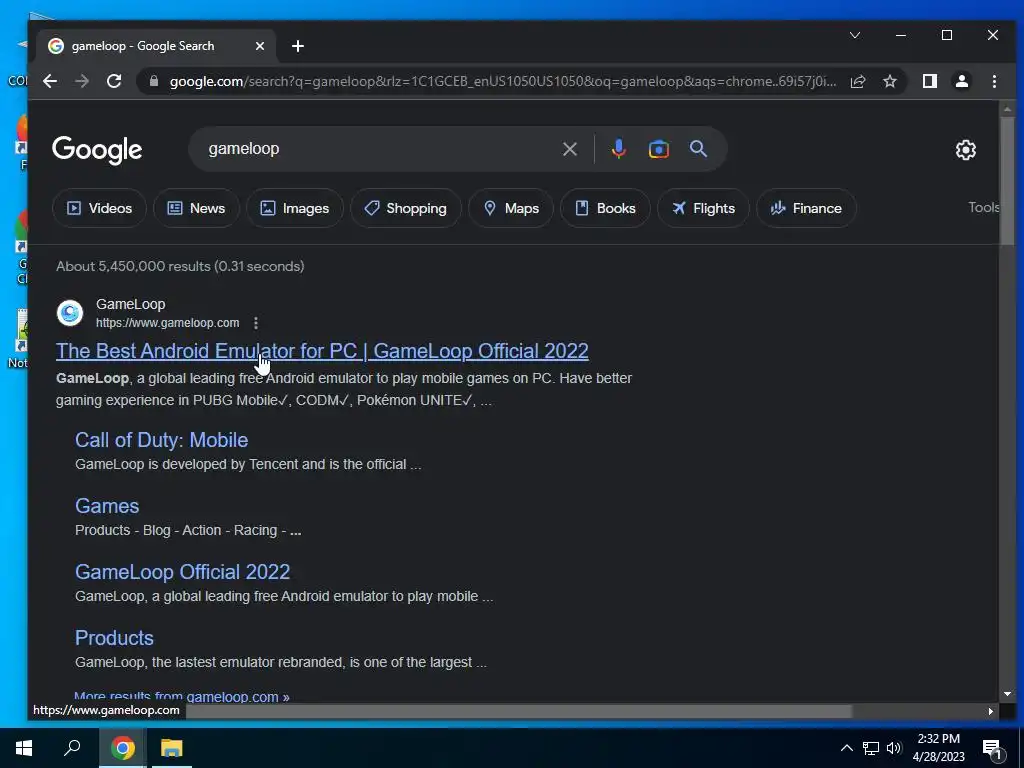1024x768 pixels.
Task: Switch to Images results
Action: point(295,208)
